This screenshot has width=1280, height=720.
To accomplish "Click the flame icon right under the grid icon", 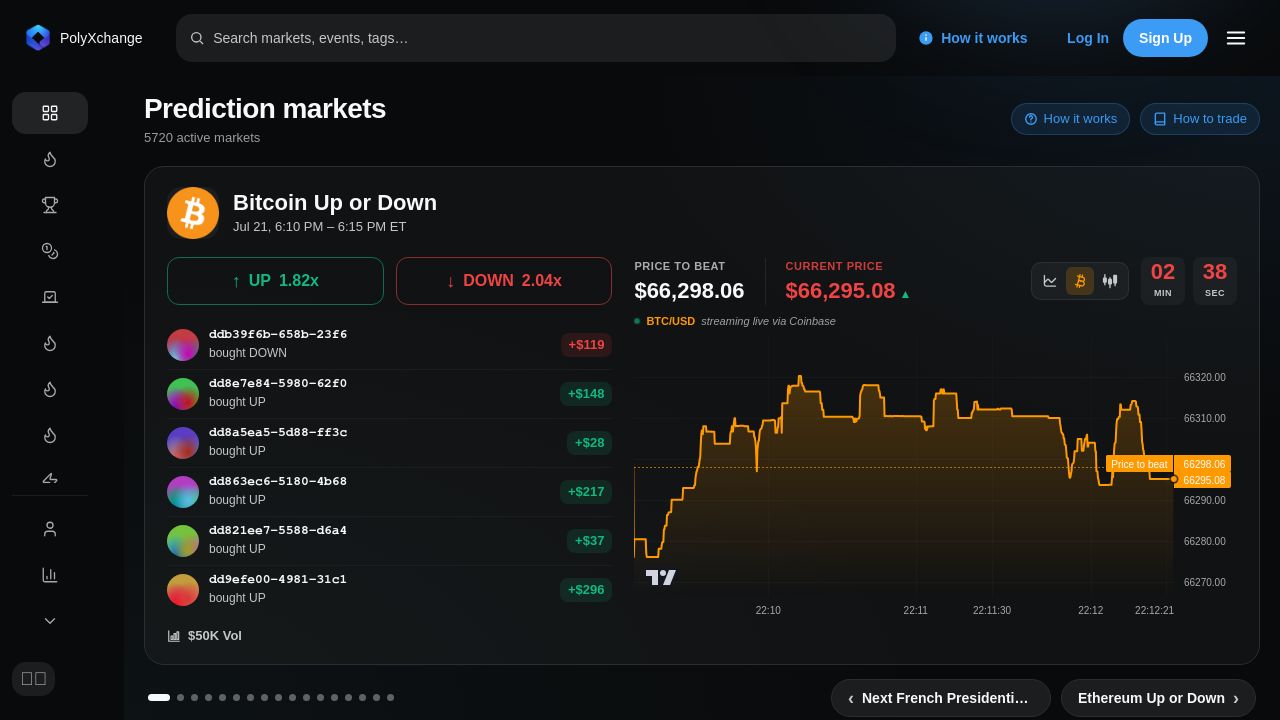I will (x=50, y=159).
